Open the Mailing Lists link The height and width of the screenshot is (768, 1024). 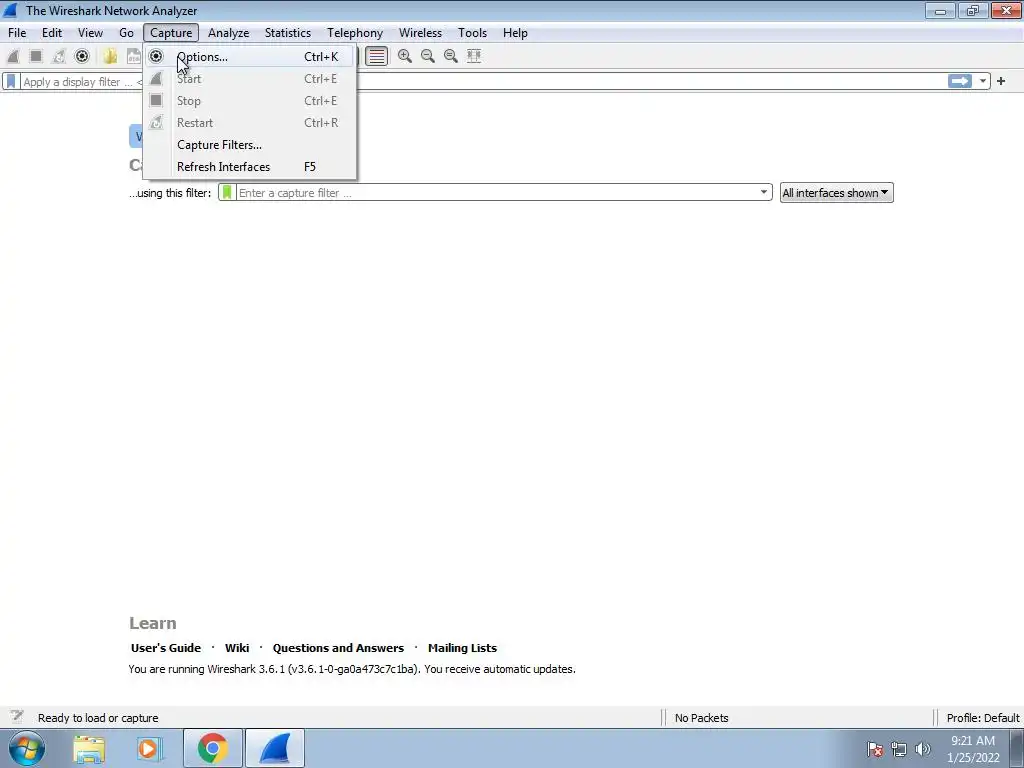462,648
